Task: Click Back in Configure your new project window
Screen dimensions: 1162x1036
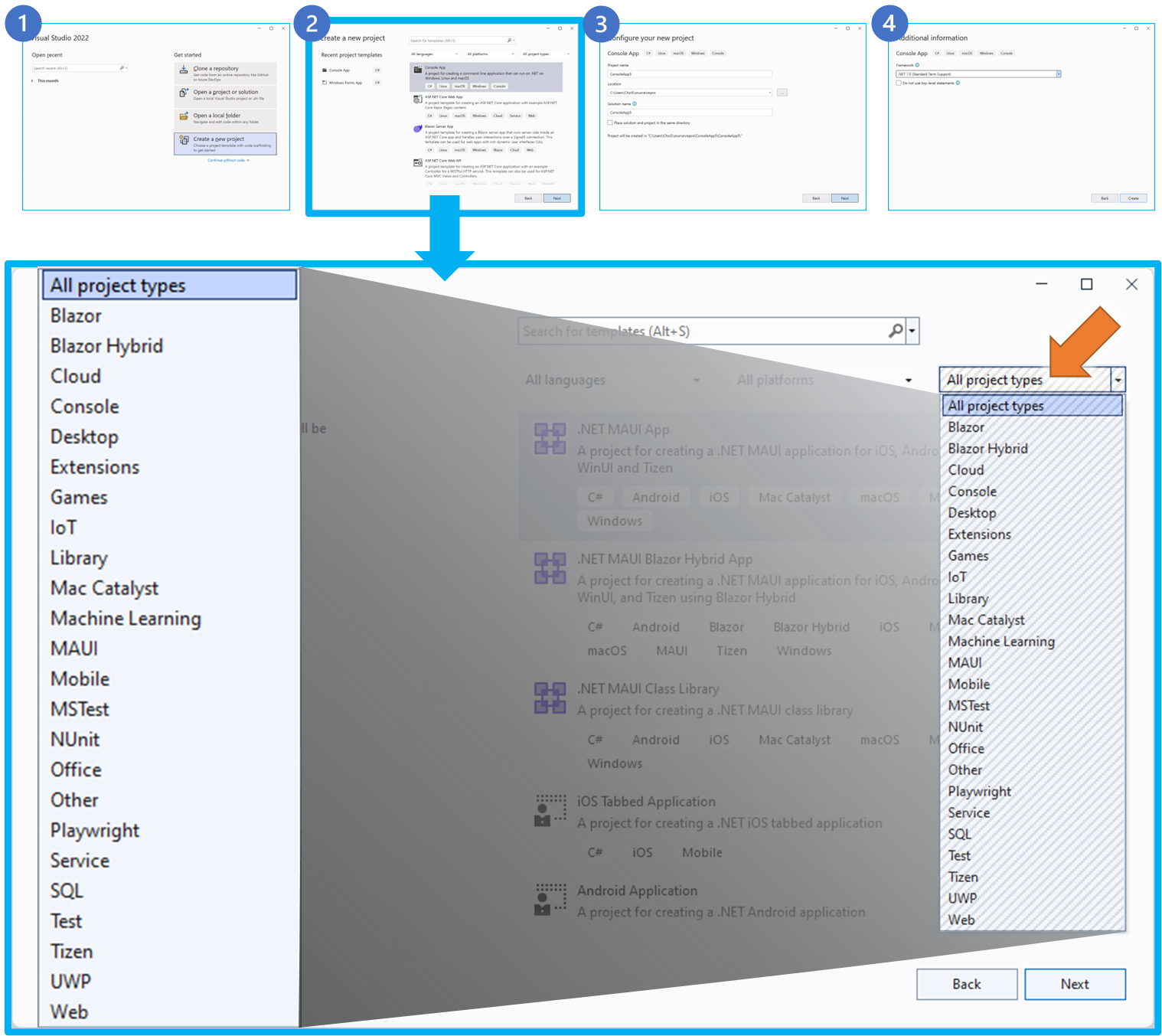Action: 816,198
